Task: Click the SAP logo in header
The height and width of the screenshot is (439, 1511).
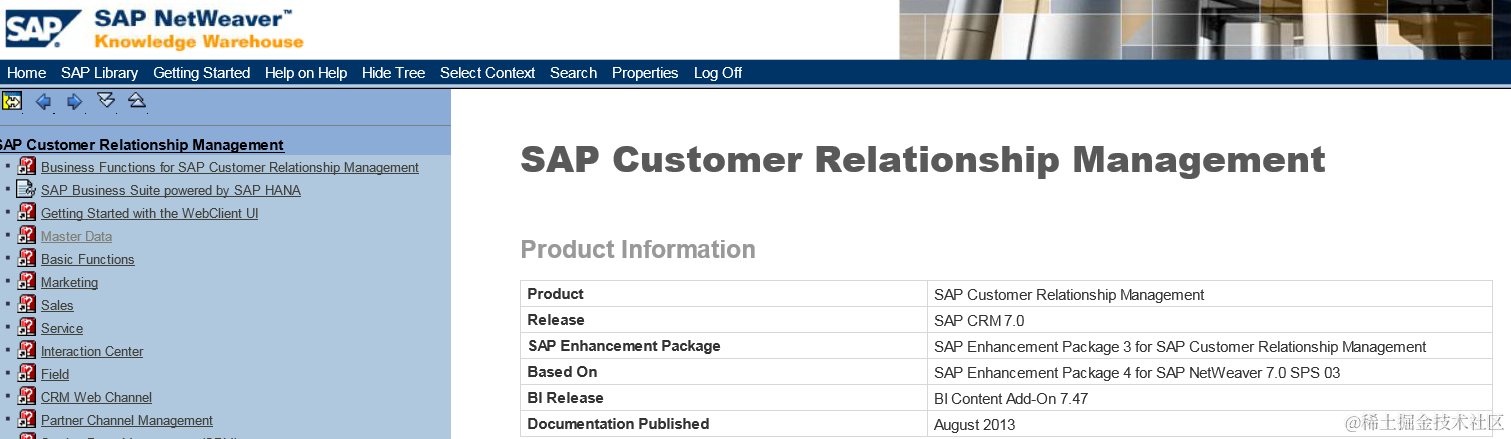Action: [x=42, y=28]
